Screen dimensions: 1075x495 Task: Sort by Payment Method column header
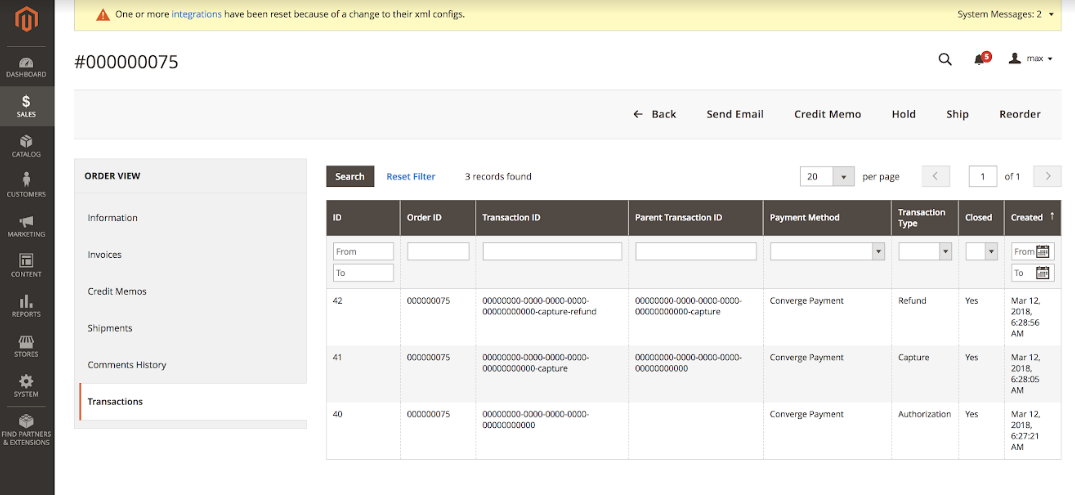(827, 217)
